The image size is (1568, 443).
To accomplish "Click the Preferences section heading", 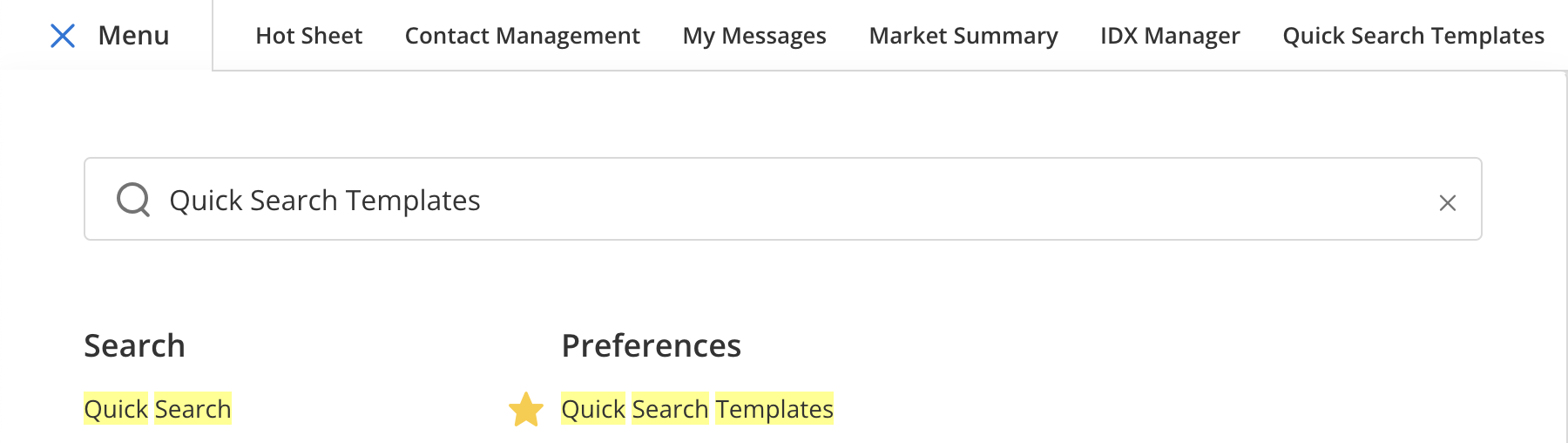I will [651, 346].
